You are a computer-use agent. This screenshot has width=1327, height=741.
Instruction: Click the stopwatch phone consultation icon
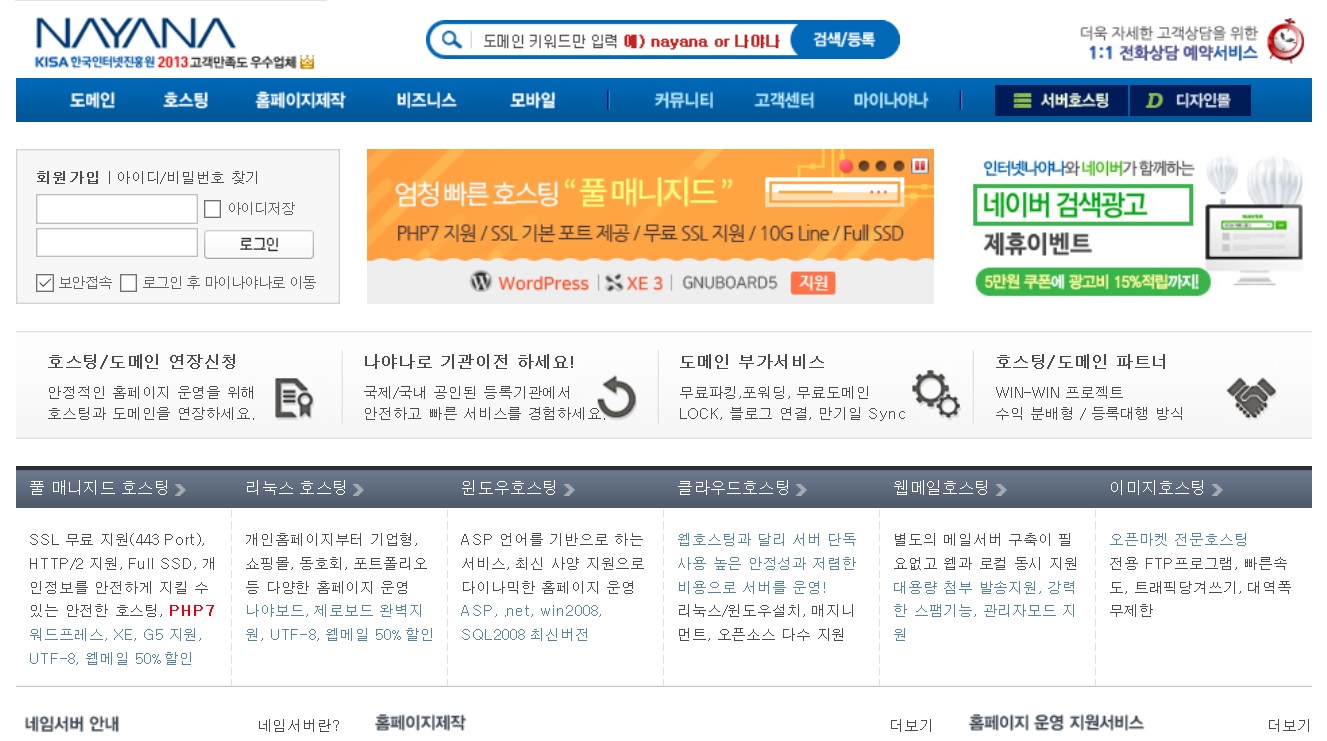click(1285, 40)
